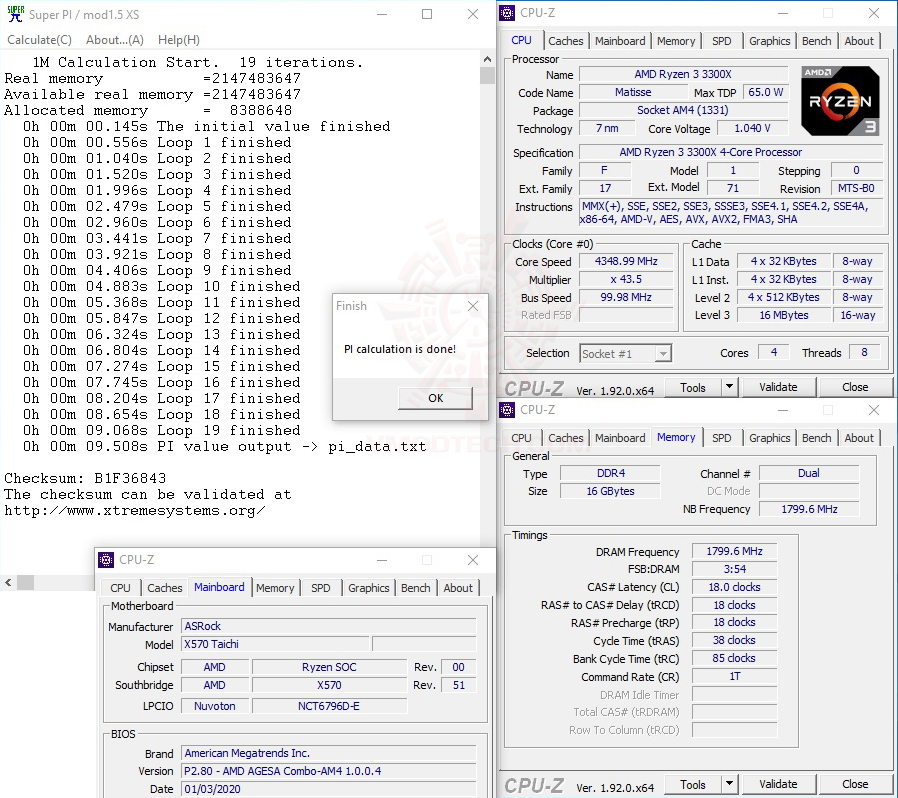Screen dimensions: 898x798
Task: Select CPU tab in Mainboard CPU-Z window
Action: pos(120,588)
